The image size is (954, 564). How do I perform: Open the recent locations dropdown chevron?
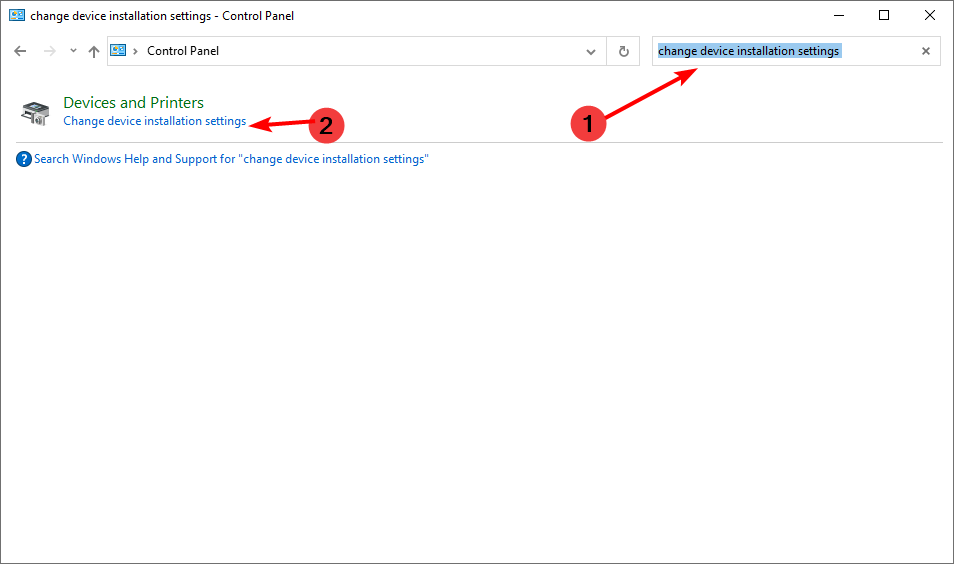point(73,51)
